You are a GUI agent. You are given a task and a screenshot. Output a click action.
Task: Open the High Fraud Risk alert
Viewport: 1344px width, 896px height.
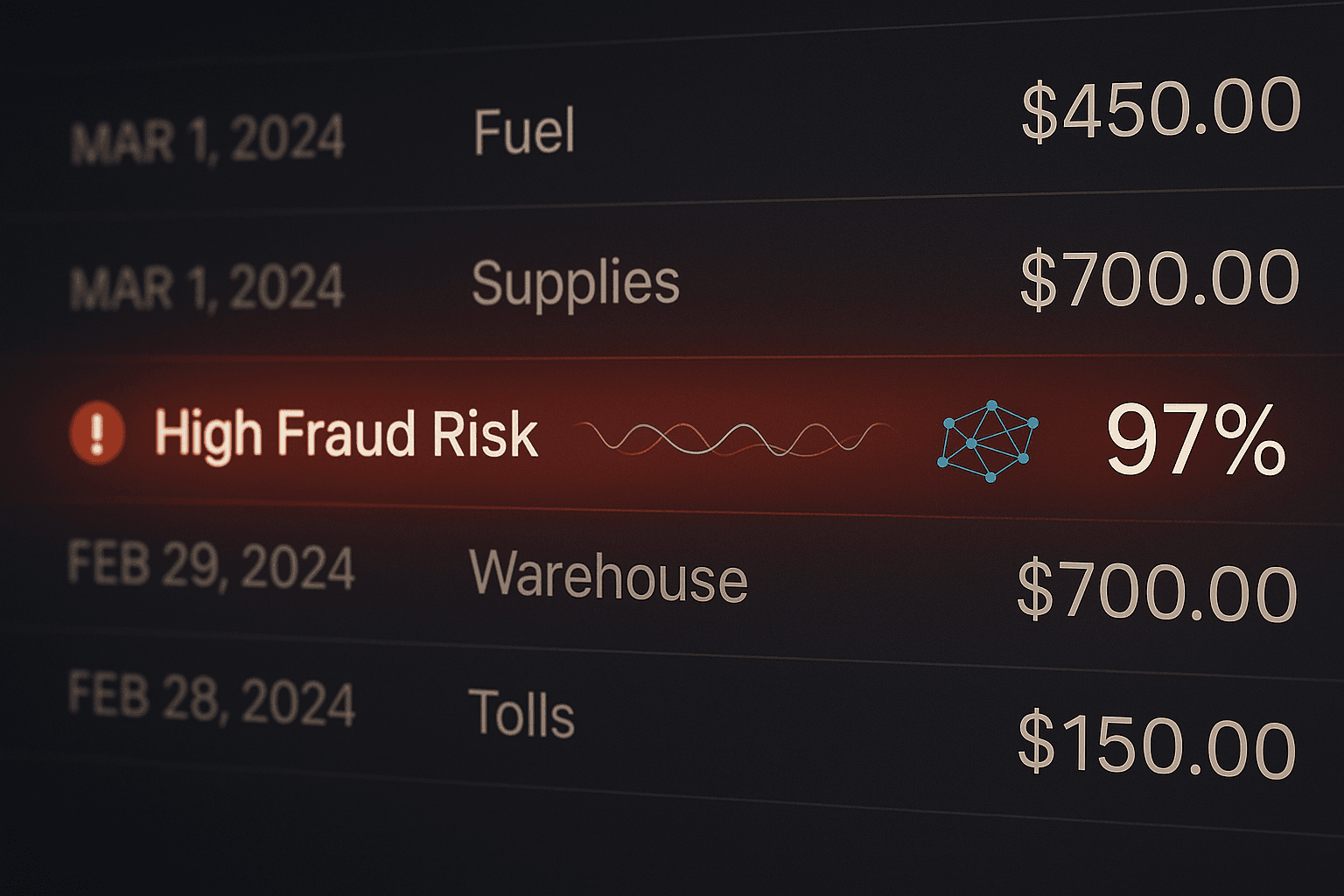click(x=346, y=433)
